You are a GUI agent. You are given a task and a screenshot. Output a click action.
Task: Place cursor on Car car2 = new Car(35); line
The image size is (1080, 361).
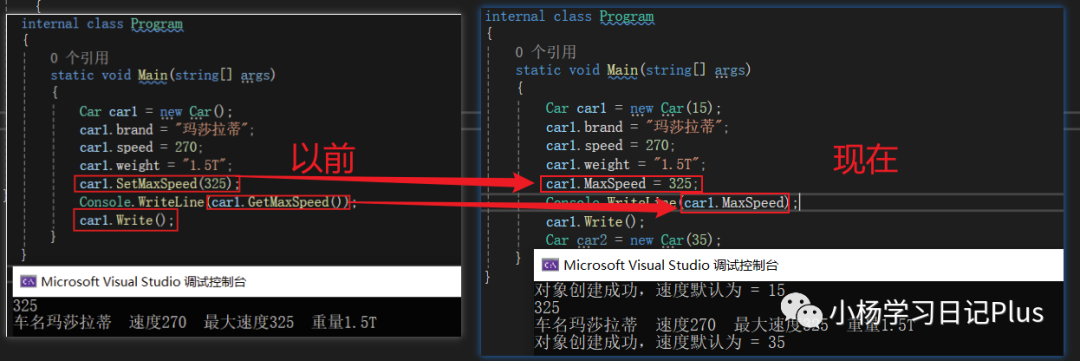click(634, 240)
